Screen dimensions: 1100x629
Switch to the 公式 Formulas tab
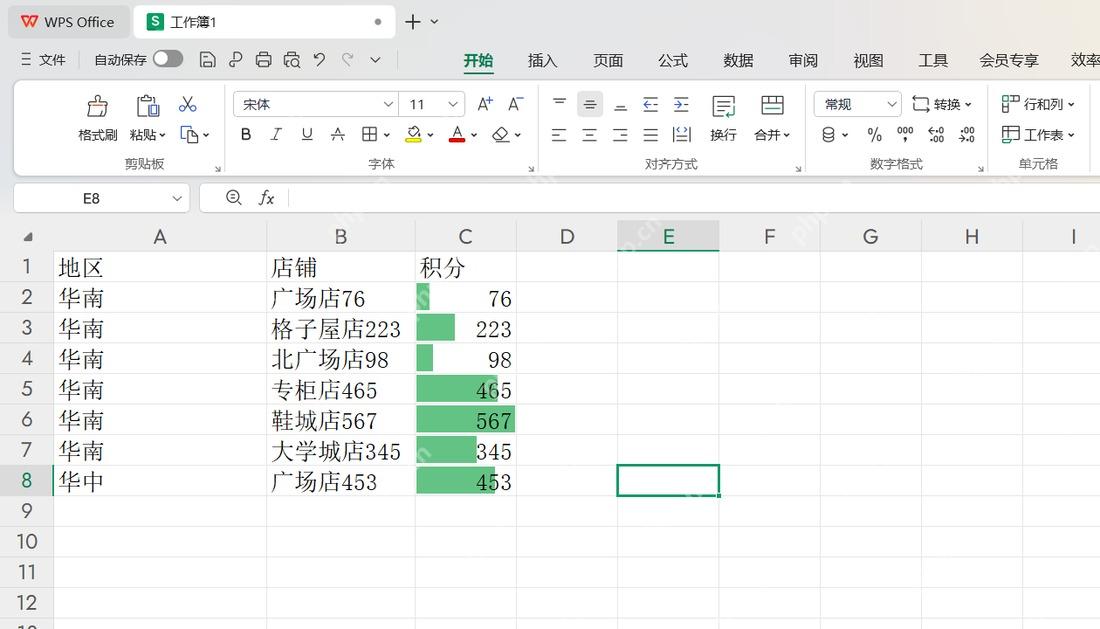pyautogui.click(x=673, y=60)
